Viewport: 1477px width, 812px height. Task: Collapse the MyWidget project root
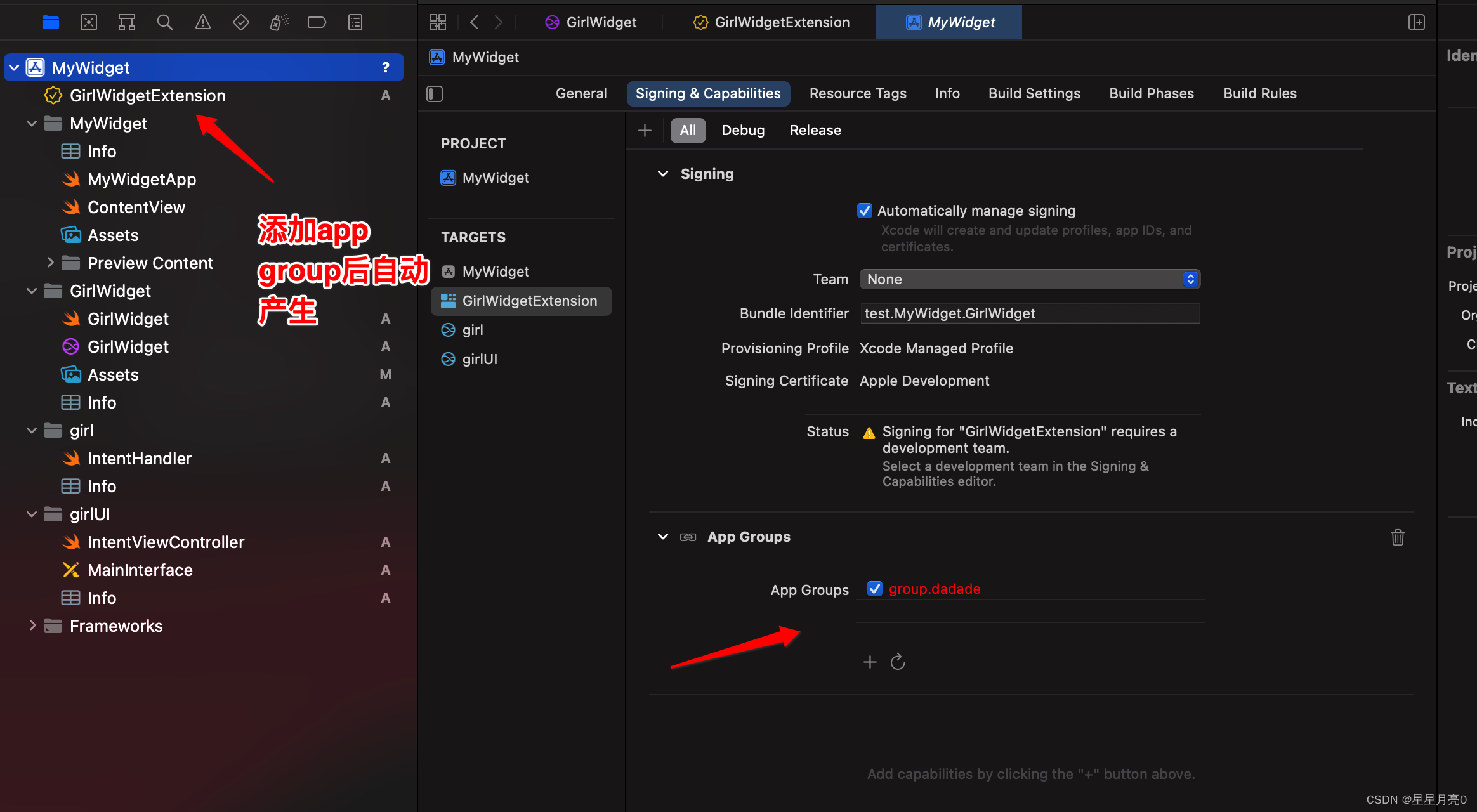click(x=14, y=68)
